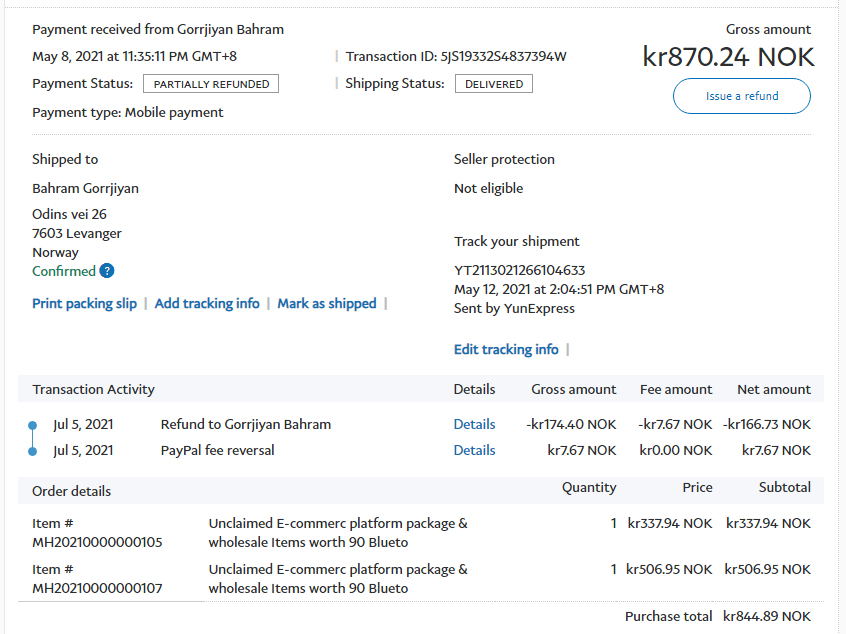Click tracking number YT2113021266104633
Screen dimensions: 846x634
click(x=519, y=270)
